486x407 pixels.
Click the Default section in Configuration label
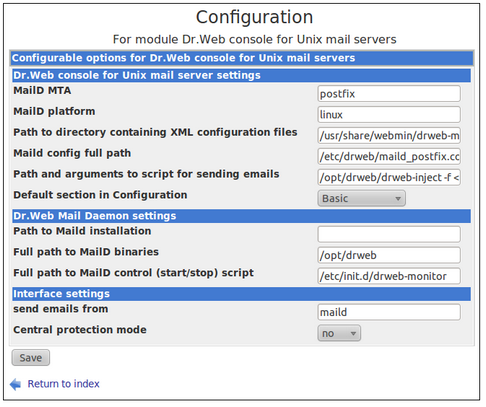pos(100,195)
